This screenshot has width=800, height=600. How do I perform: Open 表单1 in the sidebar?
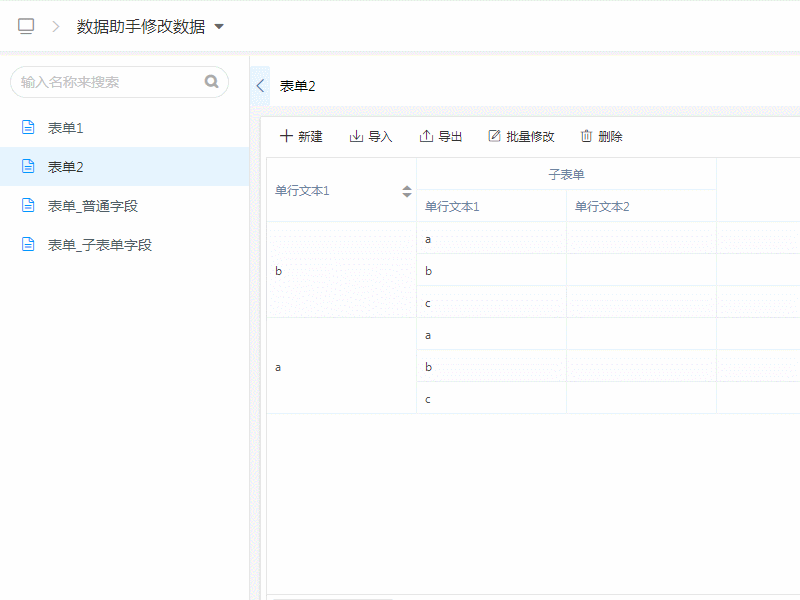66,128
